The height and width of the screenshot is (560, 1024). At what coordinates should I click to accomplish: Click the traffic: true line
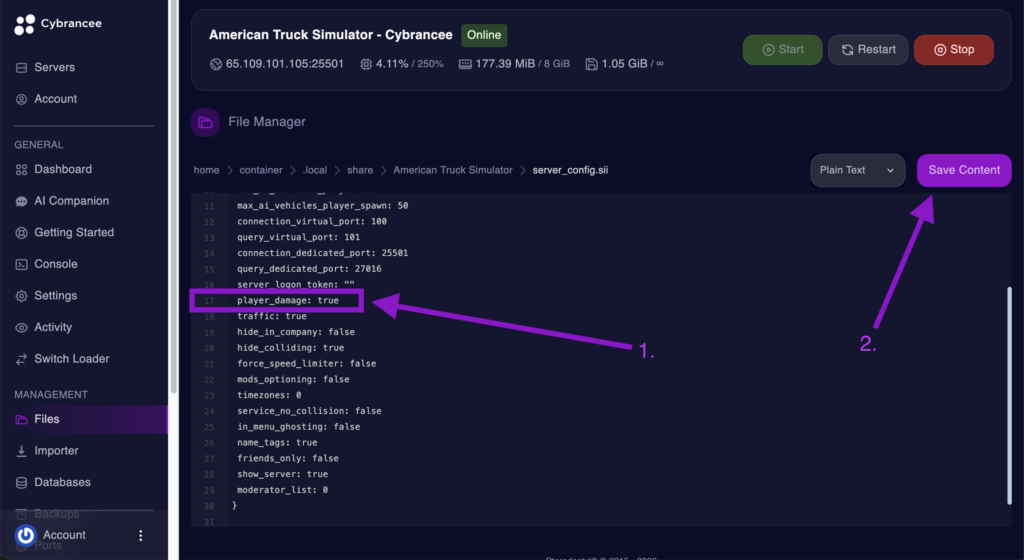(272, 316)
